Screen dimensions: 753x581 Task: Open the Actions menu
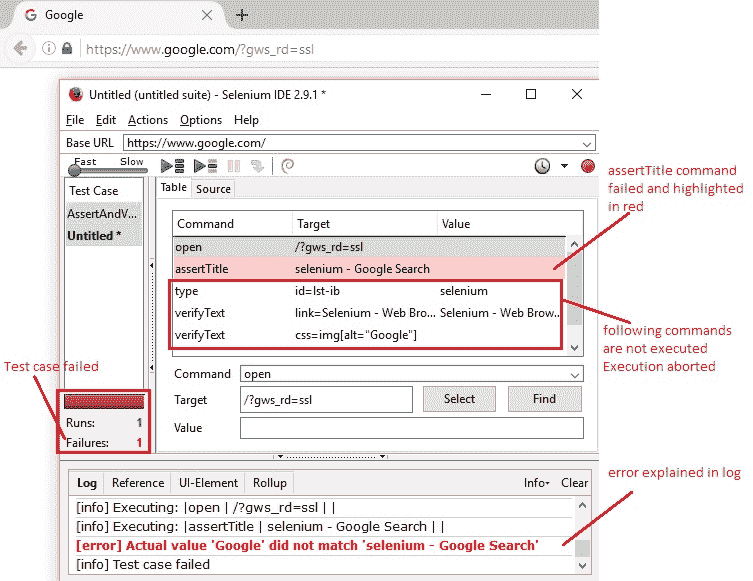[148, 120]
